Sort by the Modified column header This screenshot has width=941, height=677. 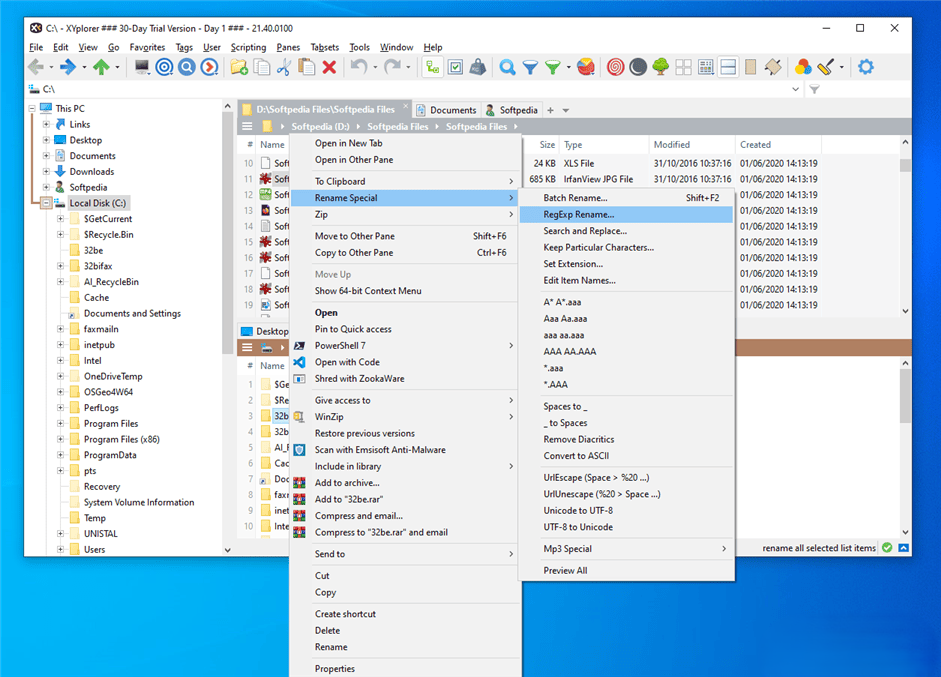click(692, 145)
